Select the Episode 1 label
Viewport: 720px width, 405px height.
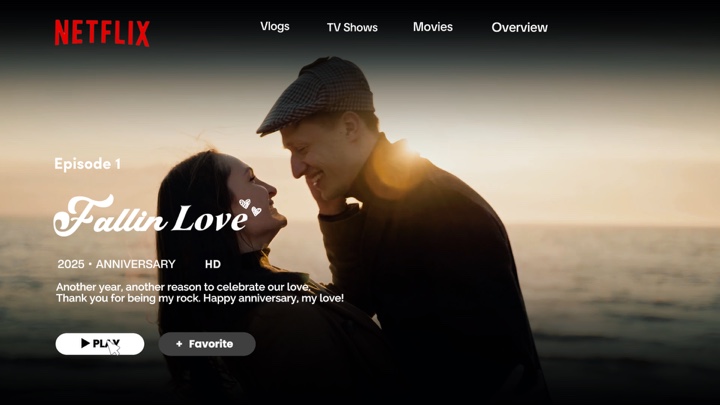pyautogui.click(x=87, y=164)
